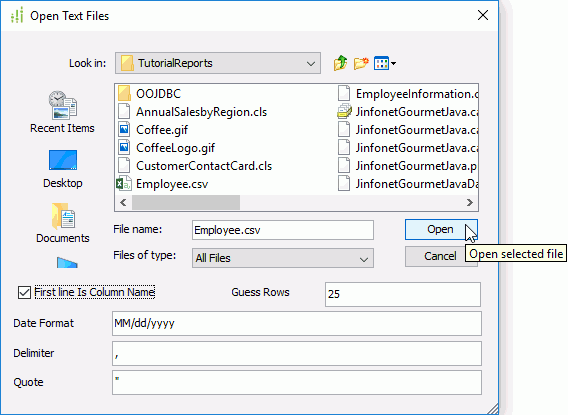Go up one folder level

point(340,63)
